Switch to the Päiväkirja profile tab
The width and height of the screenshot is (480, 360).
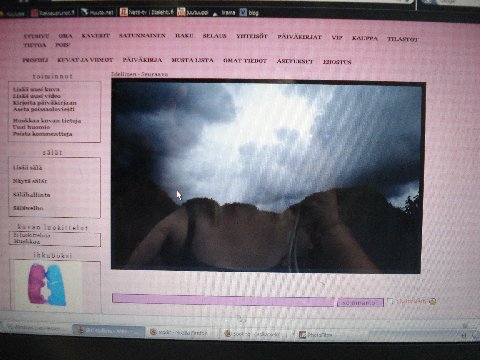(x=142, y=60)
